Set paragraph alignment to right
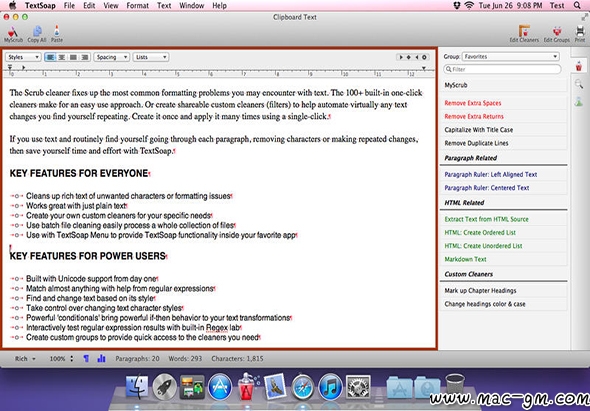The height and width of the screenshot is (411, 590). coord(85,57)
